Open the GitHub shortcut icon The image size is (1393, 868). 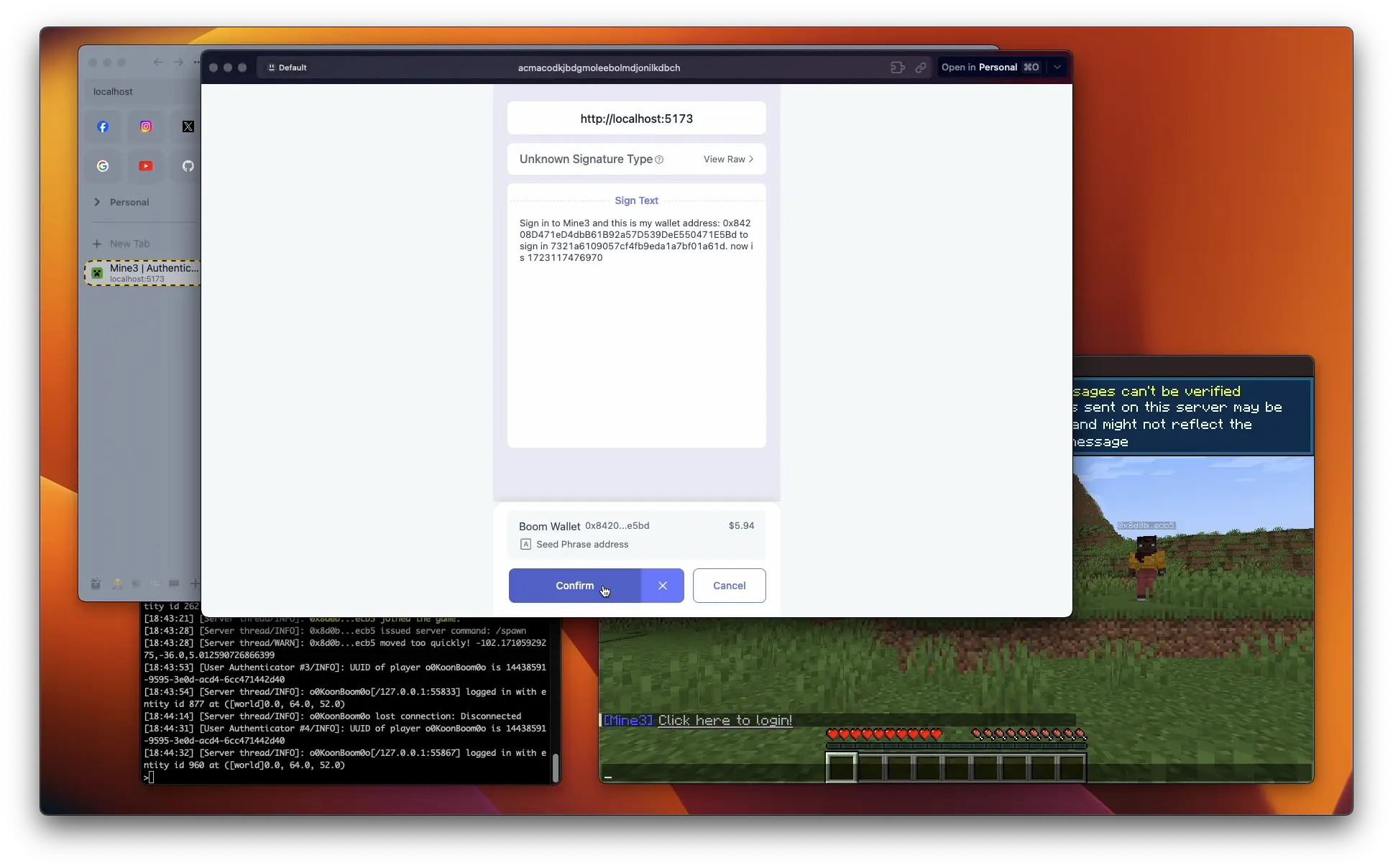pos(188,166)
